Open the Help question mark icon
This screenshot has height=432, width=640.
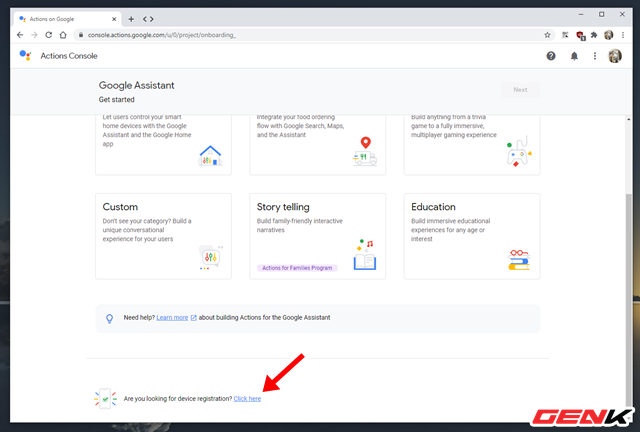[551, 56]
